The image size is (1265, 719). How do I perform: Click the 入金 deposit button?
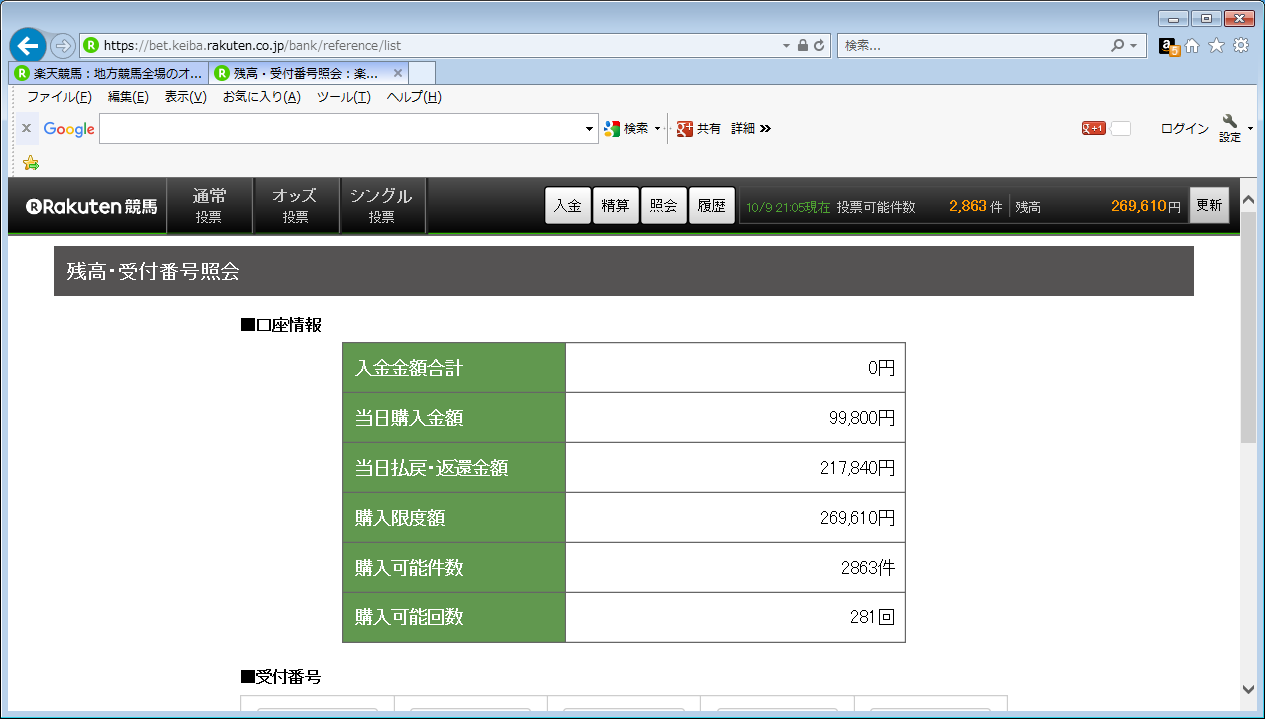tap(567, 206)
